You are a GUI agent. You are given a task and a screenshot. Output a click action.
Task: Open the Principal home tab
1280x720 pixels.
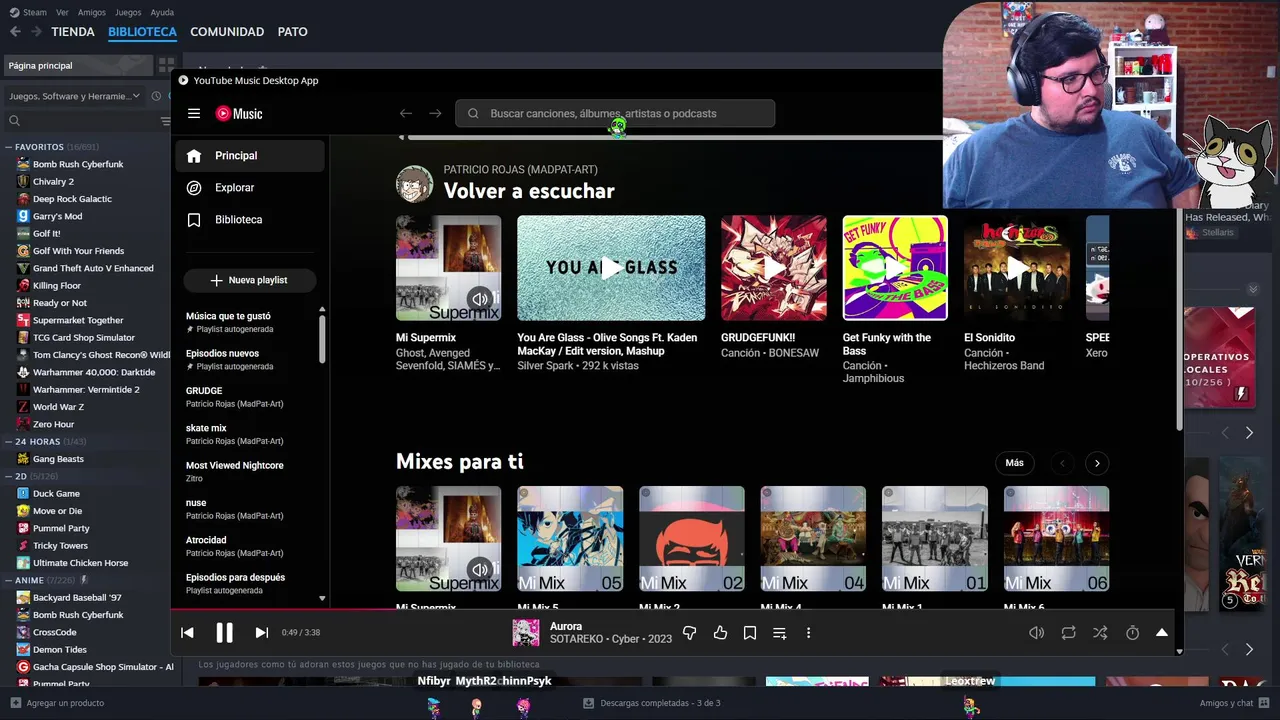point(250,156)
